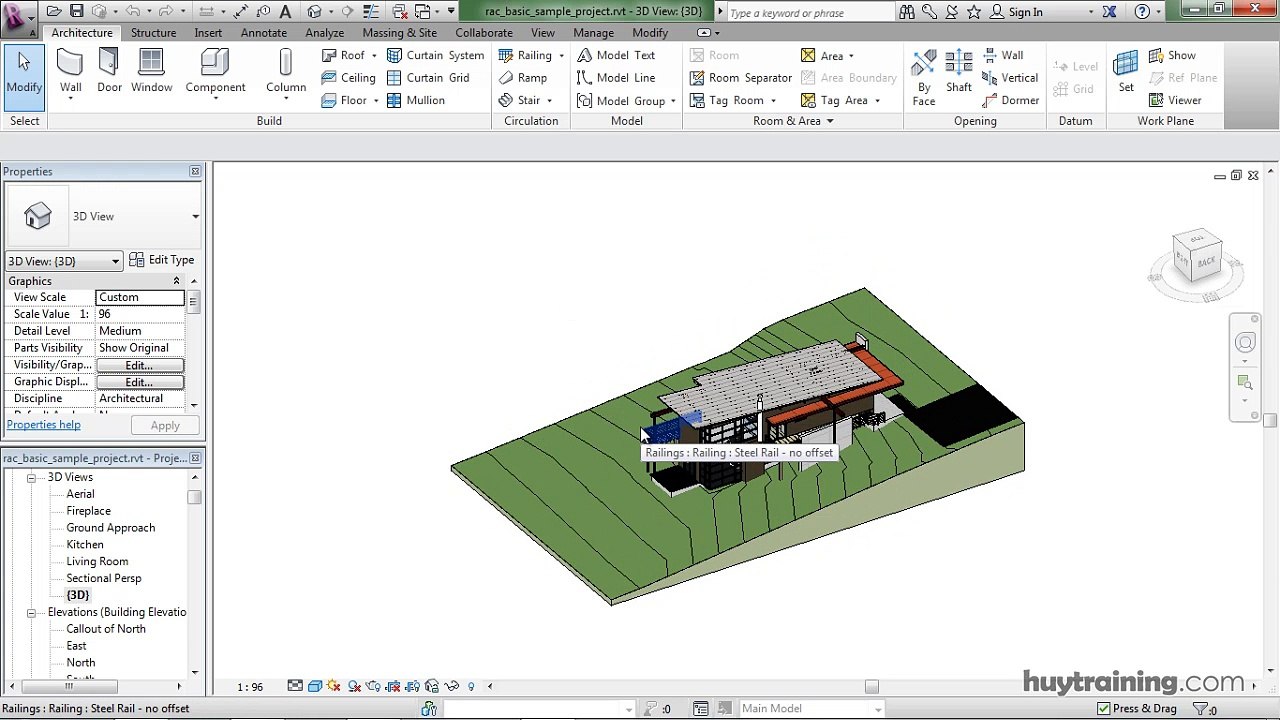This screenshot has width=1280, height=720.
Task: Open detail level in view control bar
Action: coord(295,686)
